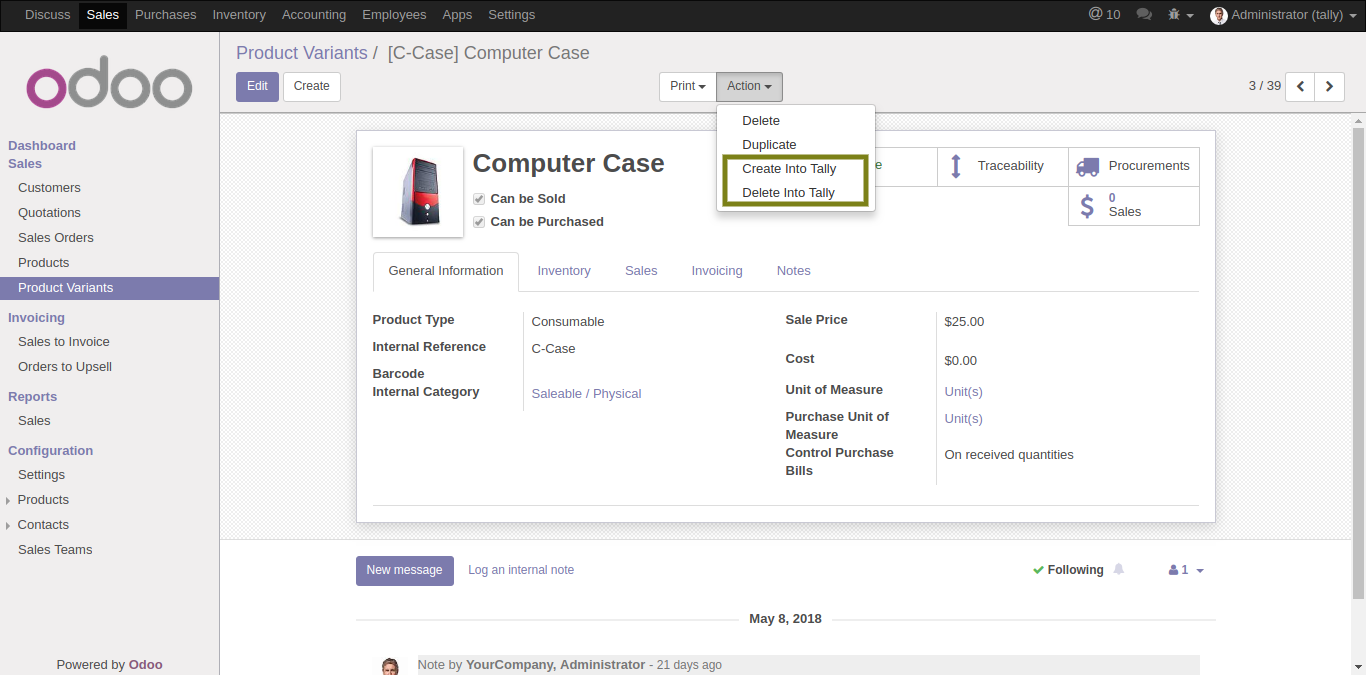The width and height of the screenshot is (1366, 675).
Task: Go to the previous product record
Action: click(x=1300, y=87)
